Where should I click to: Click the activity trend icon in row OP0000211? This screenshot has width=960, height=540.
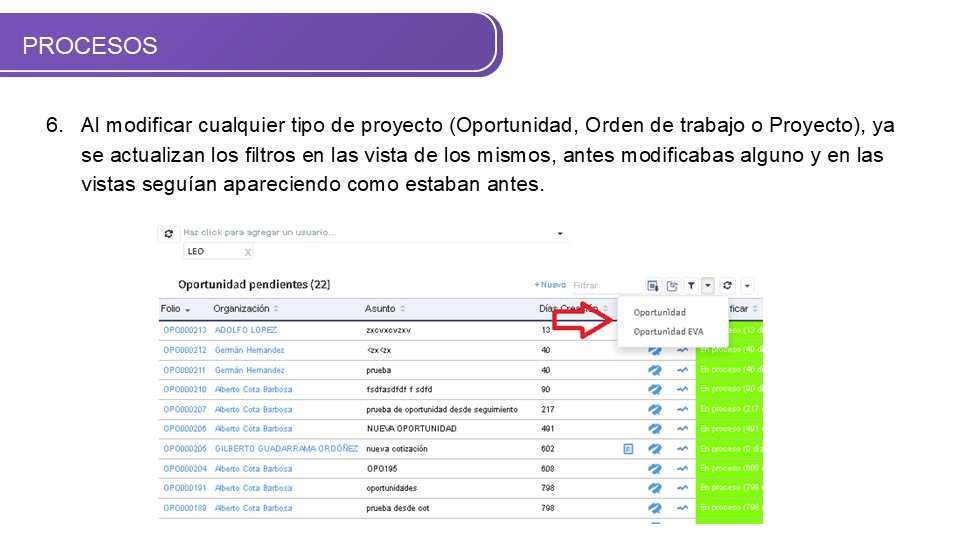click(x=682, y=370)
